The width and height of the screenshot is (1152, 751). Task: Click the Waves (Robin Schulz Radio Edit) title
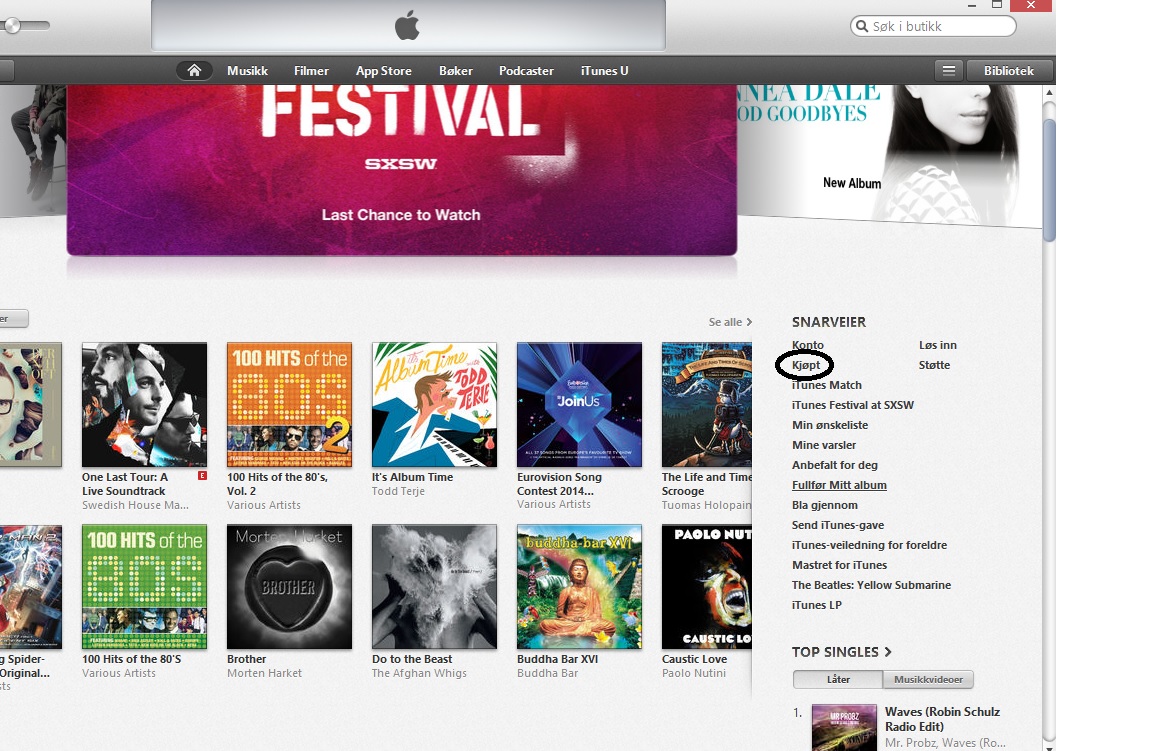942,719
